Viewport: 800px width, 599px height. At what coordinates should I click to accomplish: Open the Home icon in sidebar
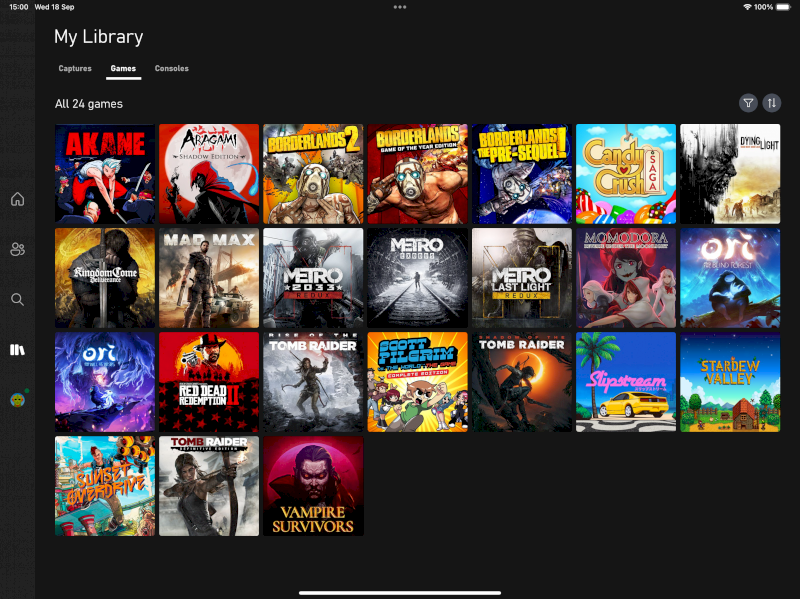[17, 199]
